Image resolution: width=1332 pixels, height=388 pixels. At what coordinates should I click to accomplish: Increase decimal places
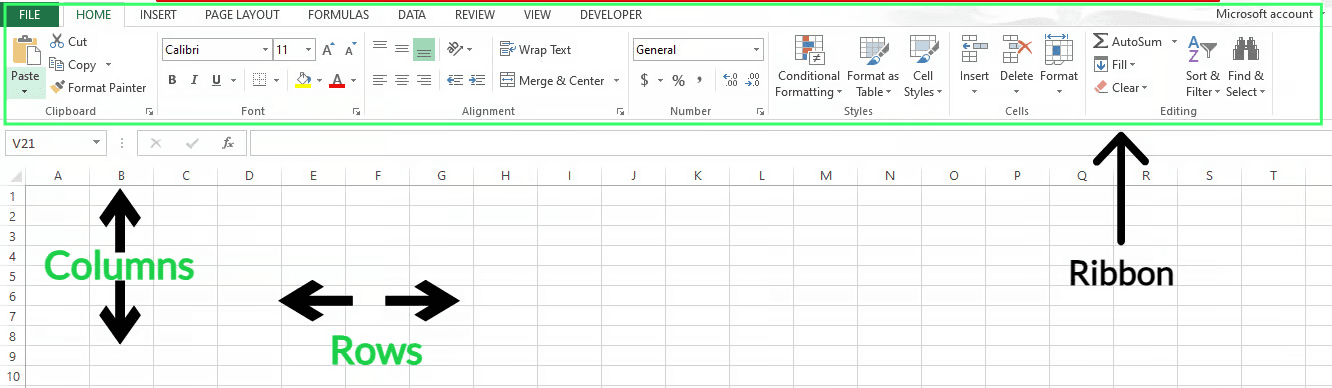point(730,80)
